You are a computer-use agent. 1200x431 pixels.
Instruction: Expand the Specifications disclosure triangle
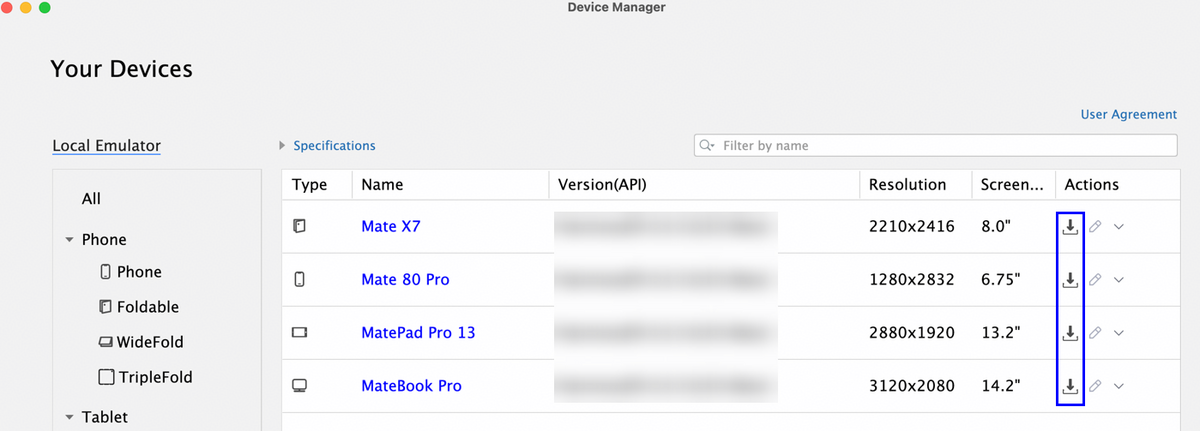click(283, 146)
